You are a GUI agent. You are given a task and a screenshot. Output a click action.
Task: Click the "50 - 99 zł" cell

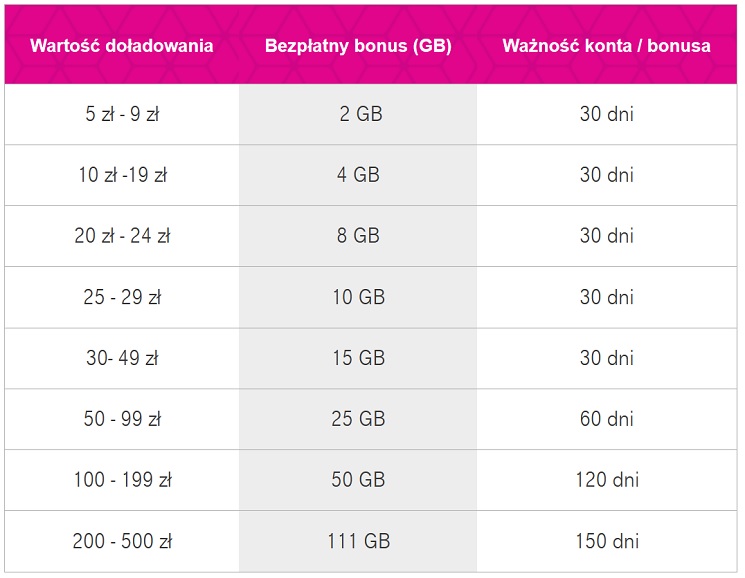tap(122, 419)
